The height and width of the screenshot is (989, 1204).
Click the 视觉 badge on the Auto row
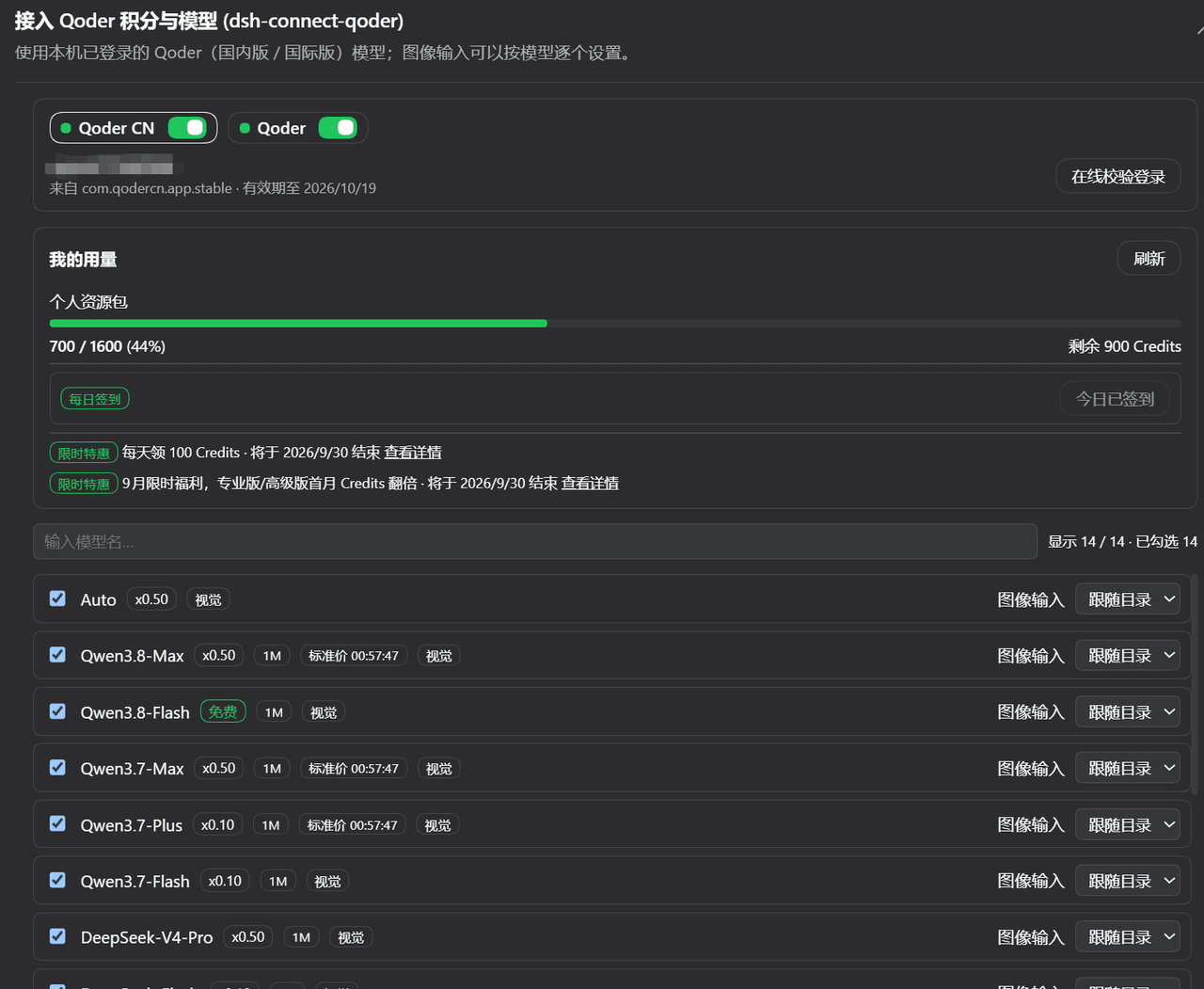[208, 599]
